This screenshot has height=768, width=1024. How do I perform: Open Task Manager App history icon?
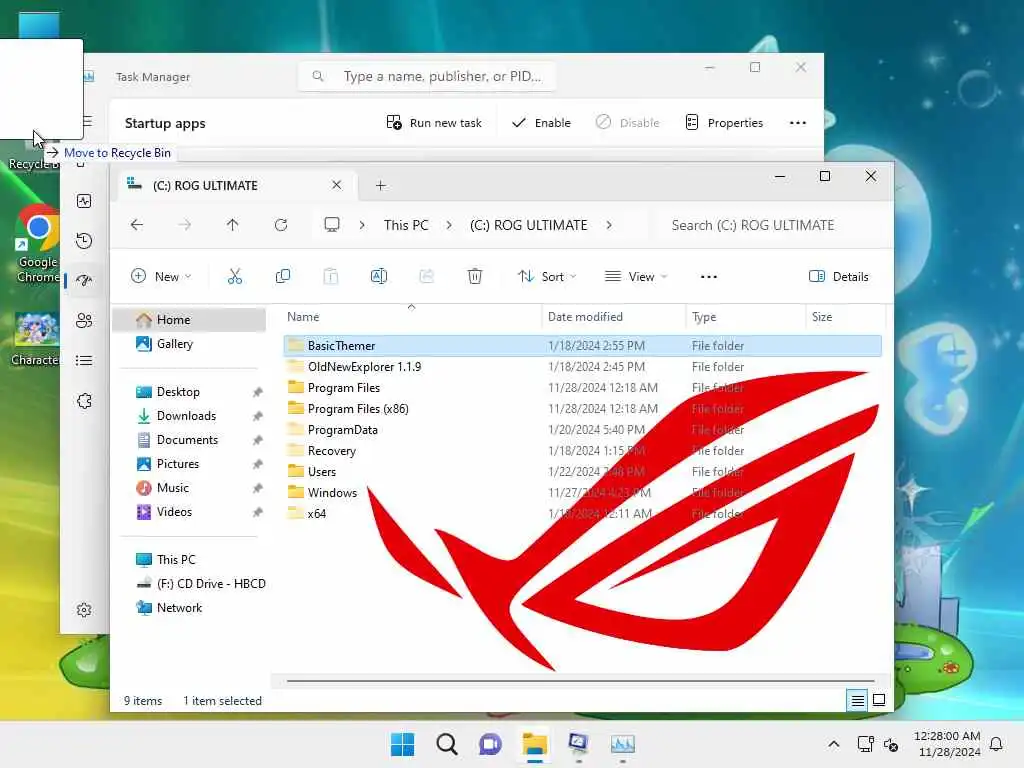click(x=84, y=241)
